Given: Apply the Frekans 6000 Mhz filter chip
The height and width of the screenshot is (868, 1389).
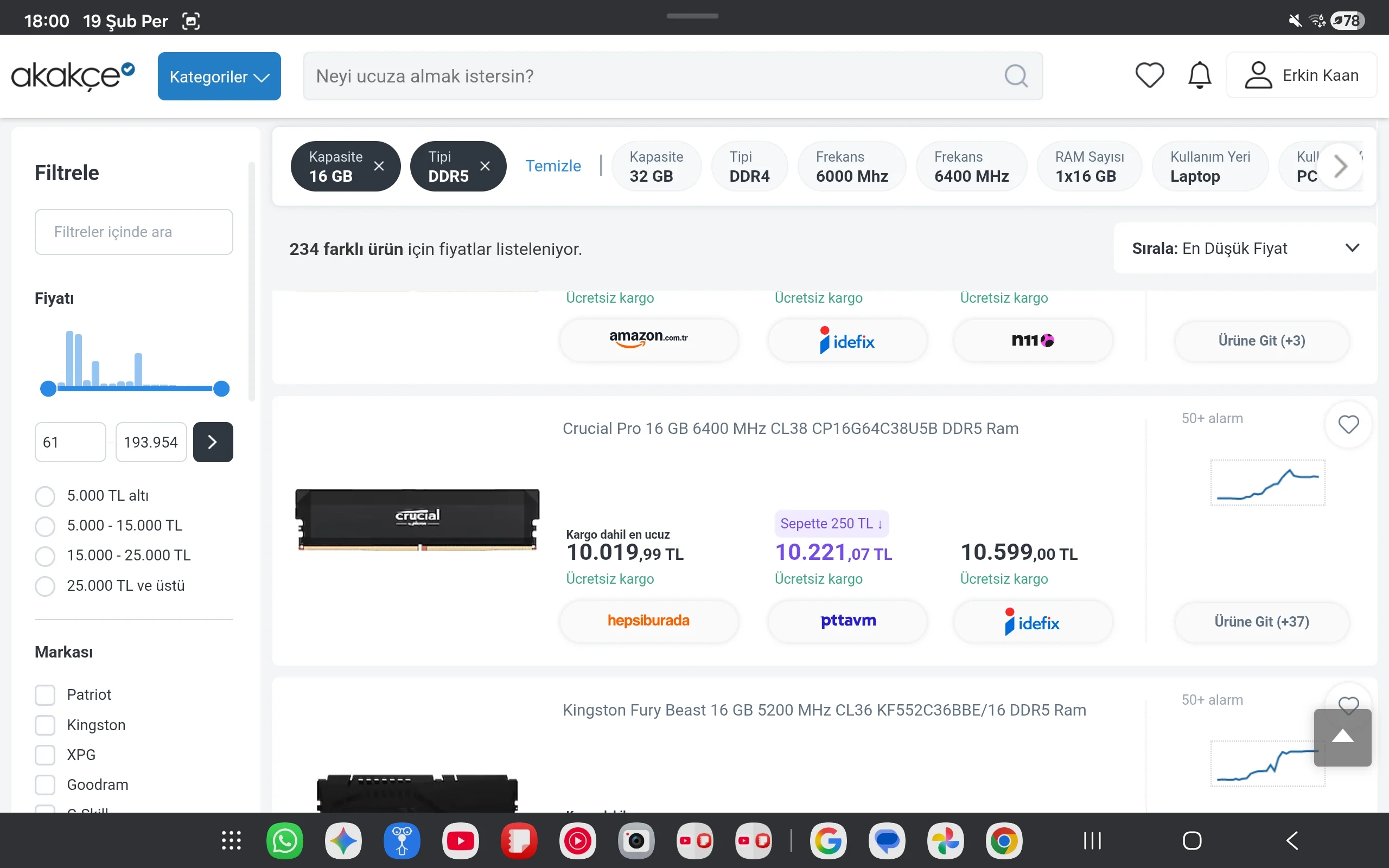Looking at the screenshot, I should 851,166.
